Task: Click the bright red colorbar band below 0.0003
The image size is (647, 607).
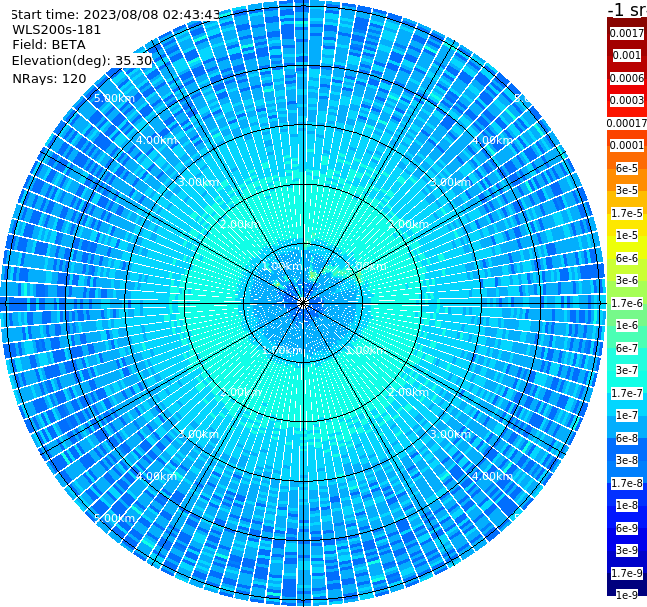Action: [627, 111]
